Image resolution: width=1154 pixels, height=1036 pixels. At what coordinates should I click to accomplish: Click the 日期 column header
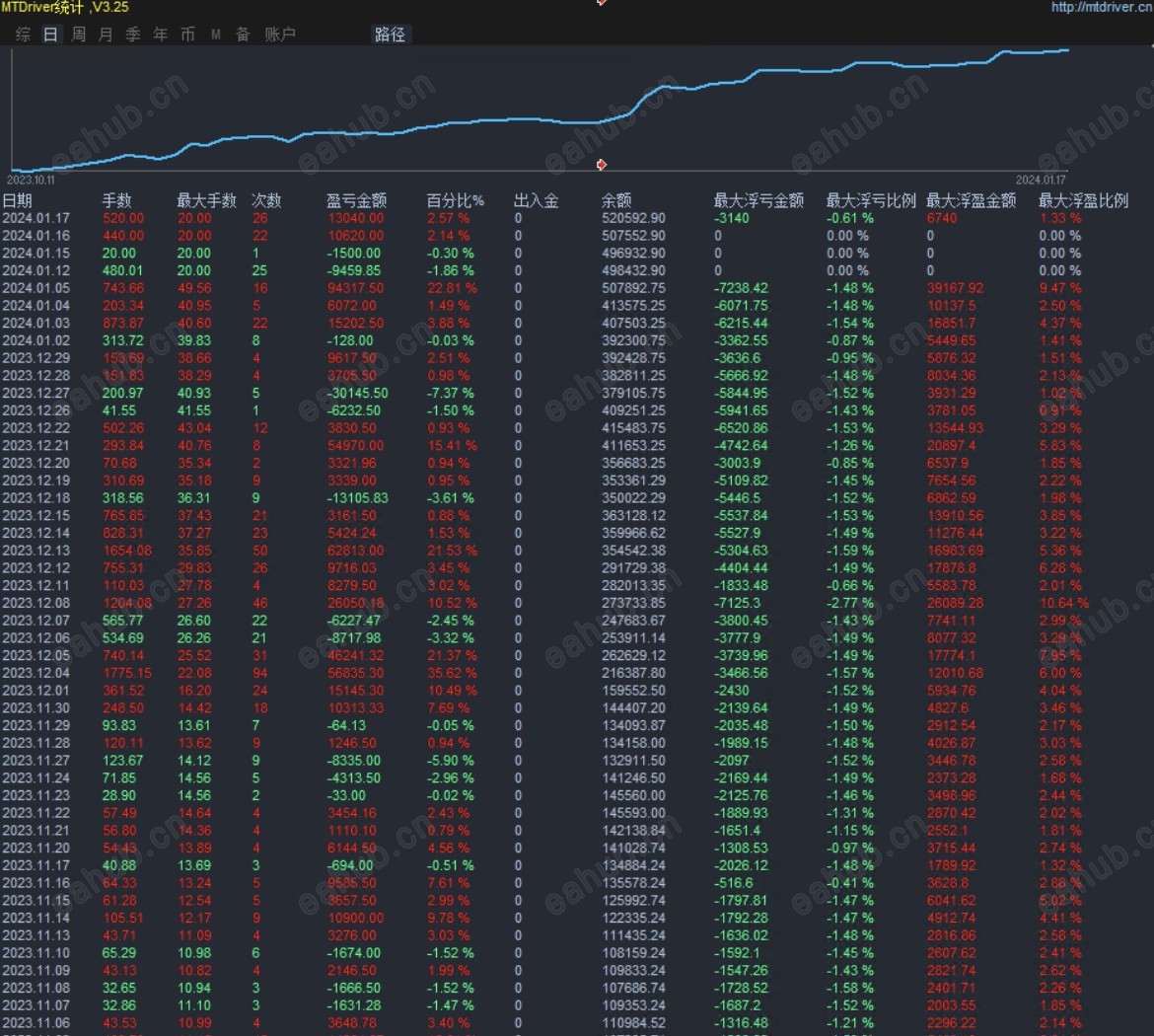(x=18, y=200)
